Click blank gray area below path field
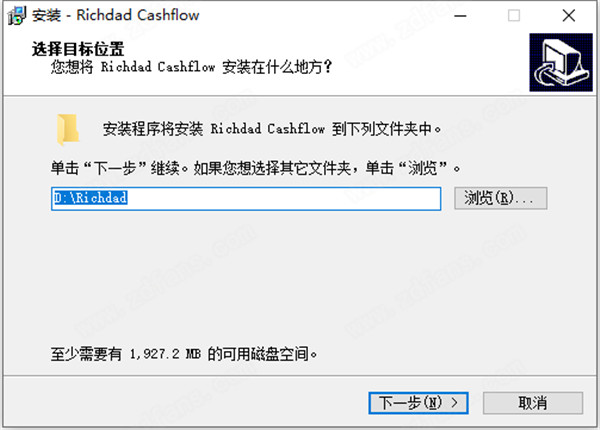The height and width of the screenshot is (430, 600). tap(298, 279)
